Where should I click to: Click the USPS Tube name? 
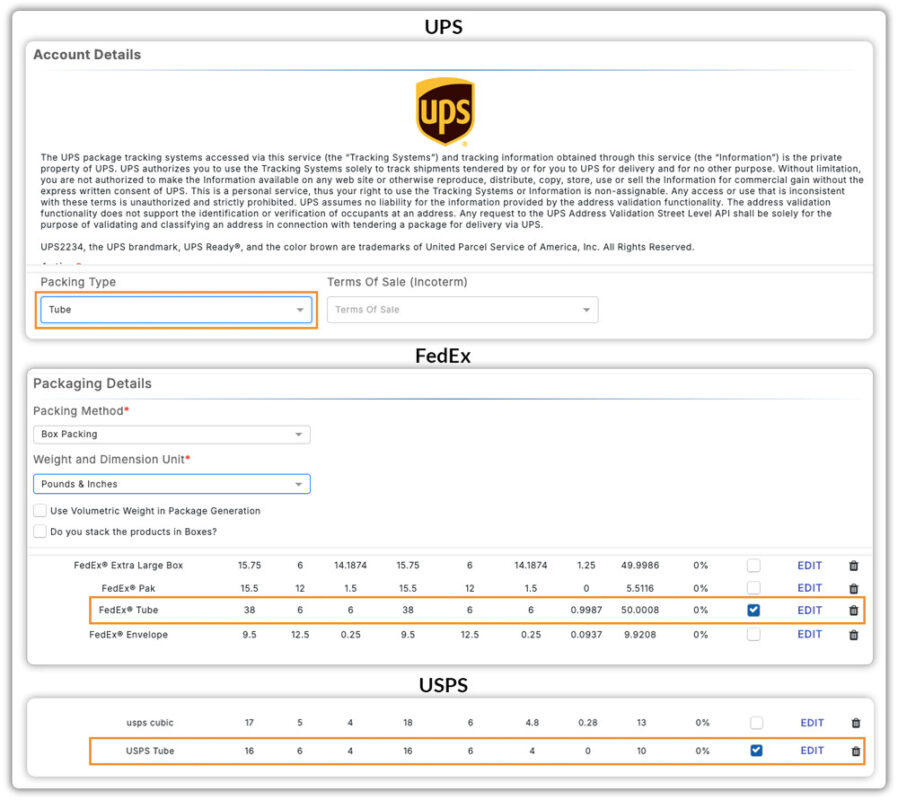(149, 751)
